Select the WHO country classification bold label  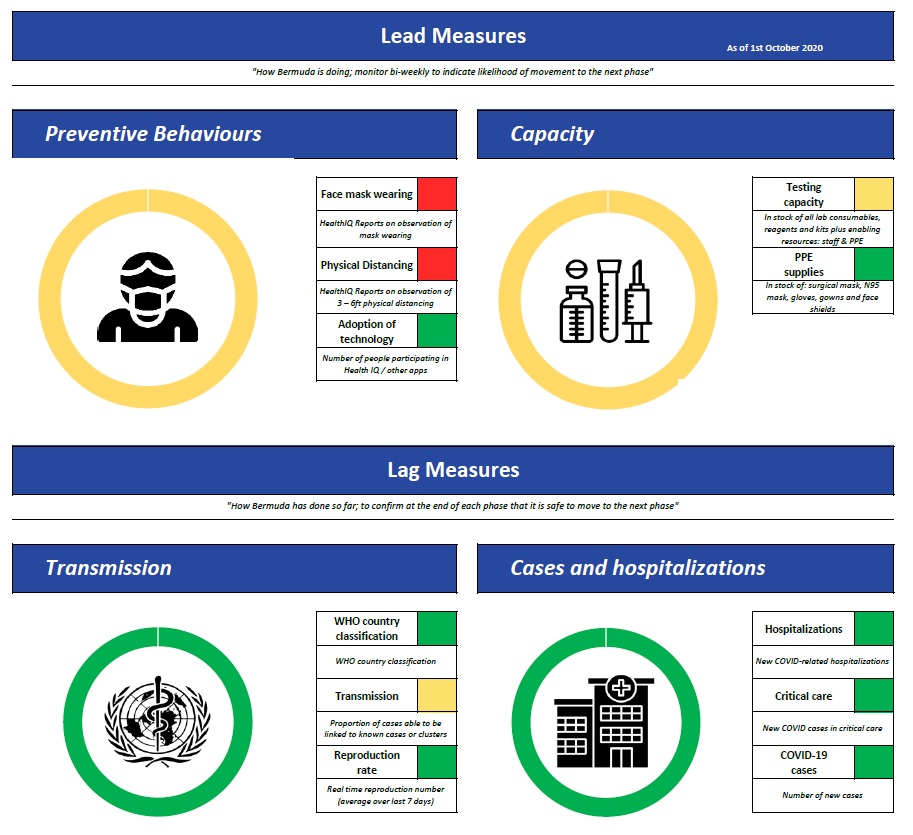pyautogui.click(x=366, y=628)
